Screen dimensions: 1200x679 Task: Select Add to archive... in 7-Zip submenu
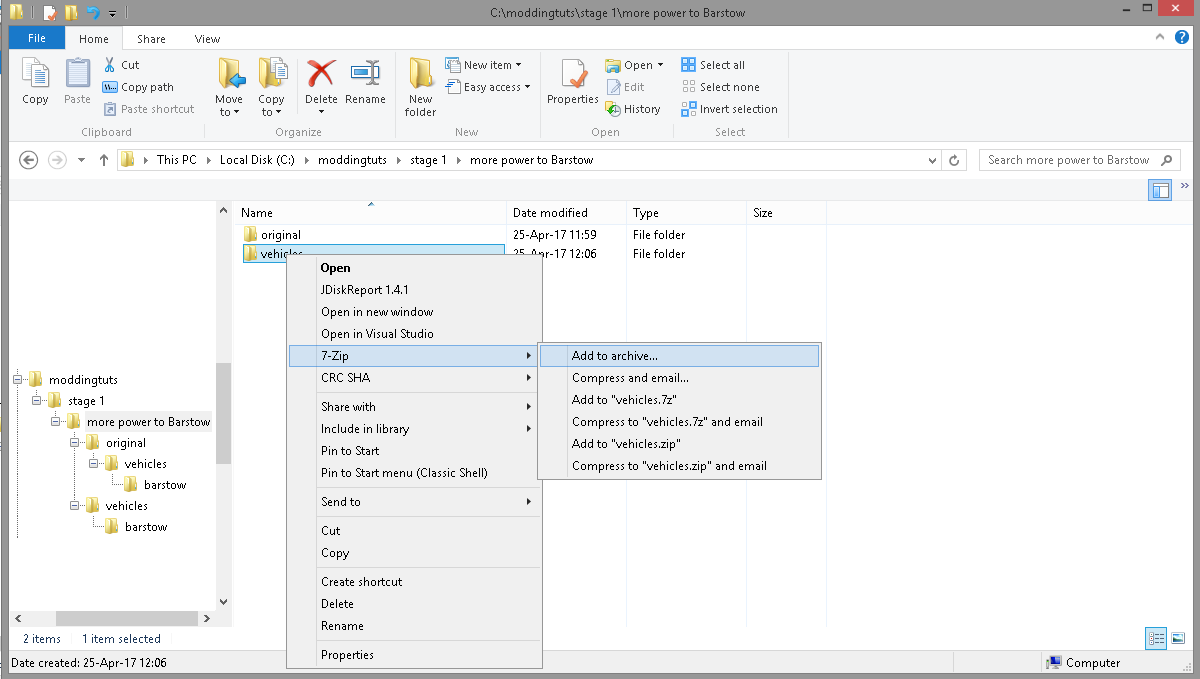[x=614, y=356]
